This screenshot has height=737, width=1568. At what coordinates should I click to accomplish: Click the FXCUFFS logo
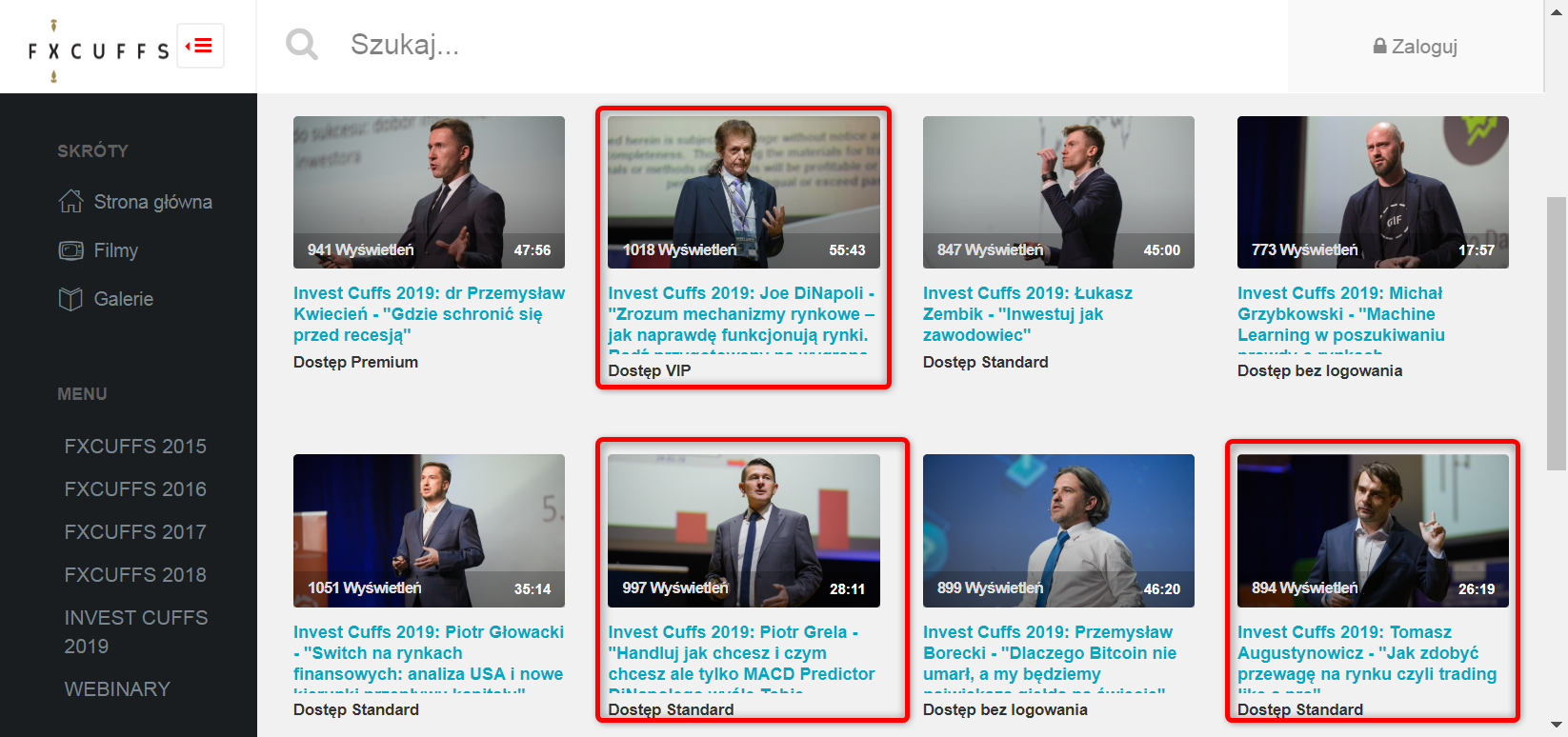pos(98,50)
